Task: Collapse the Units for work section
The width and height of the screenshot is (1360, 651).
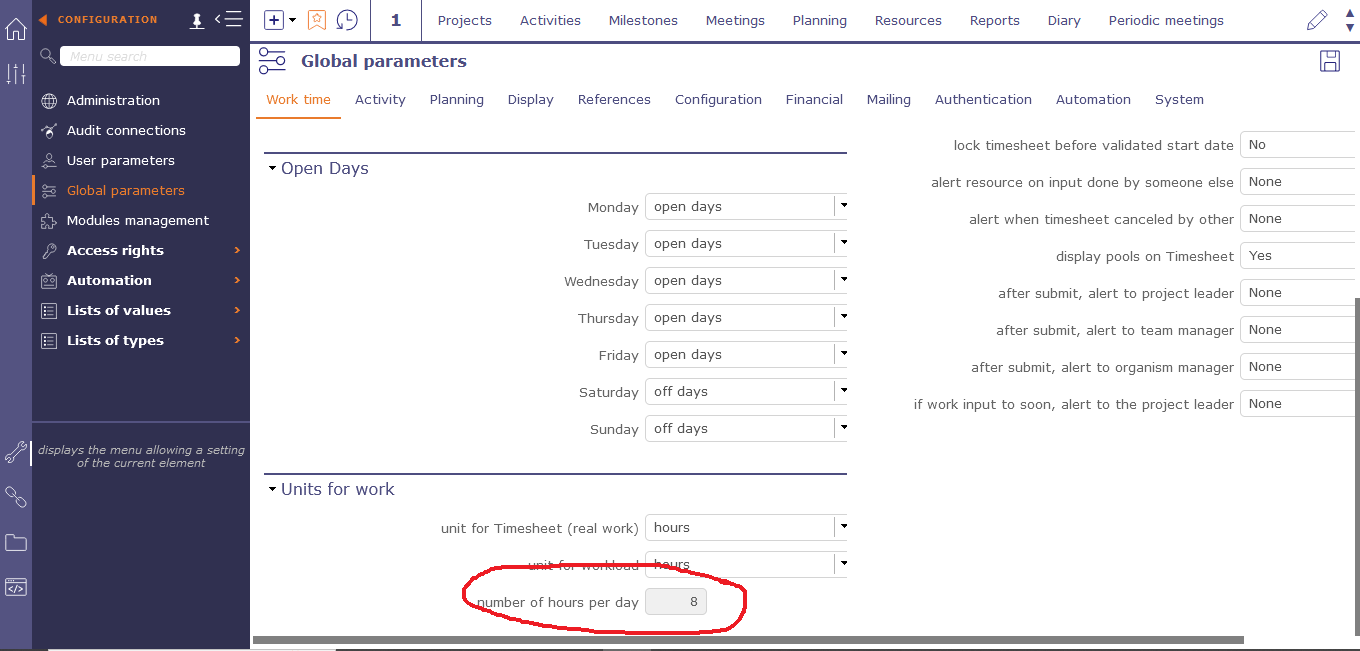Action: (272, 490)
